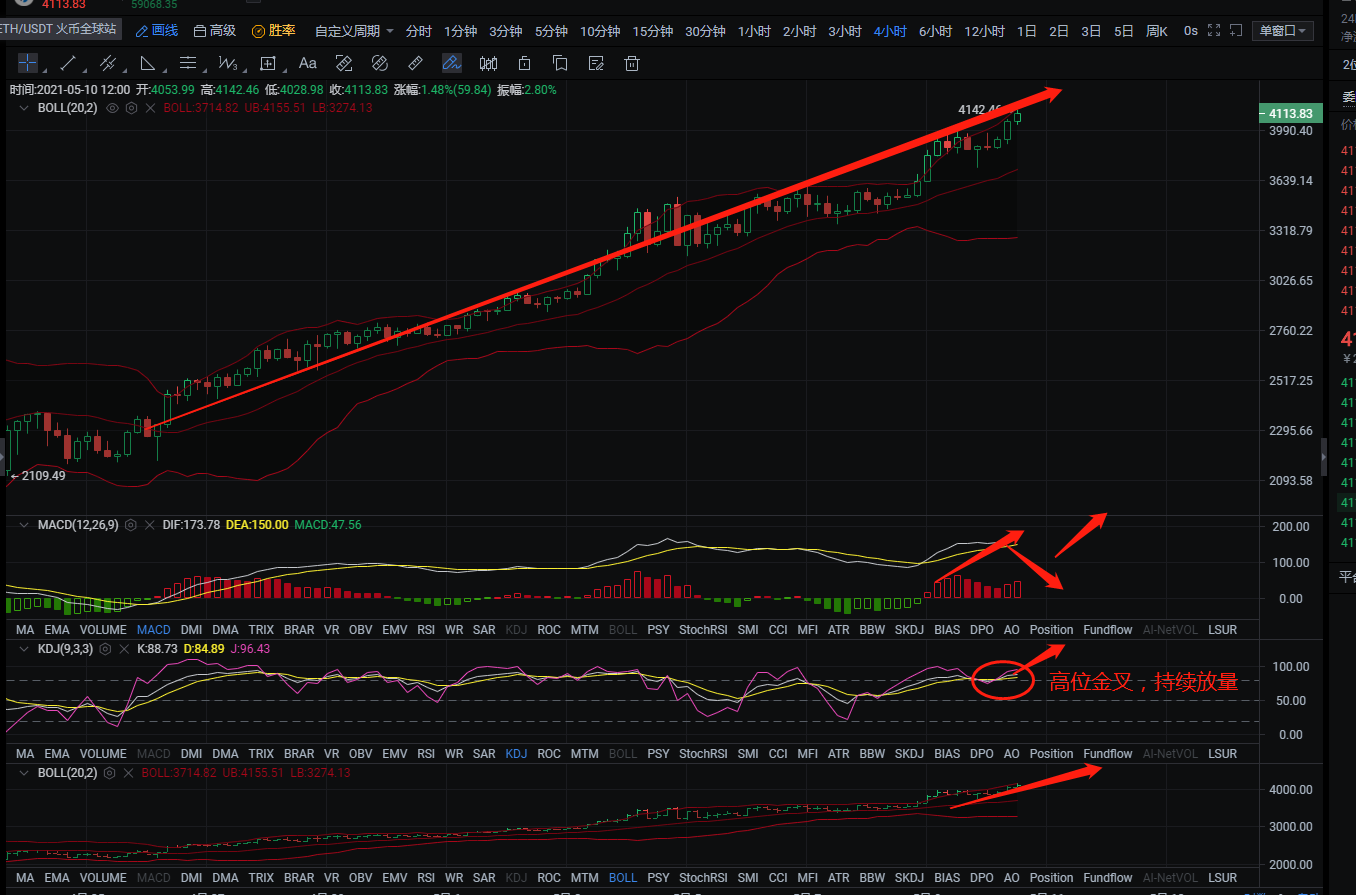Click the hide-drawings link icon before ruler

coord(379,63)
